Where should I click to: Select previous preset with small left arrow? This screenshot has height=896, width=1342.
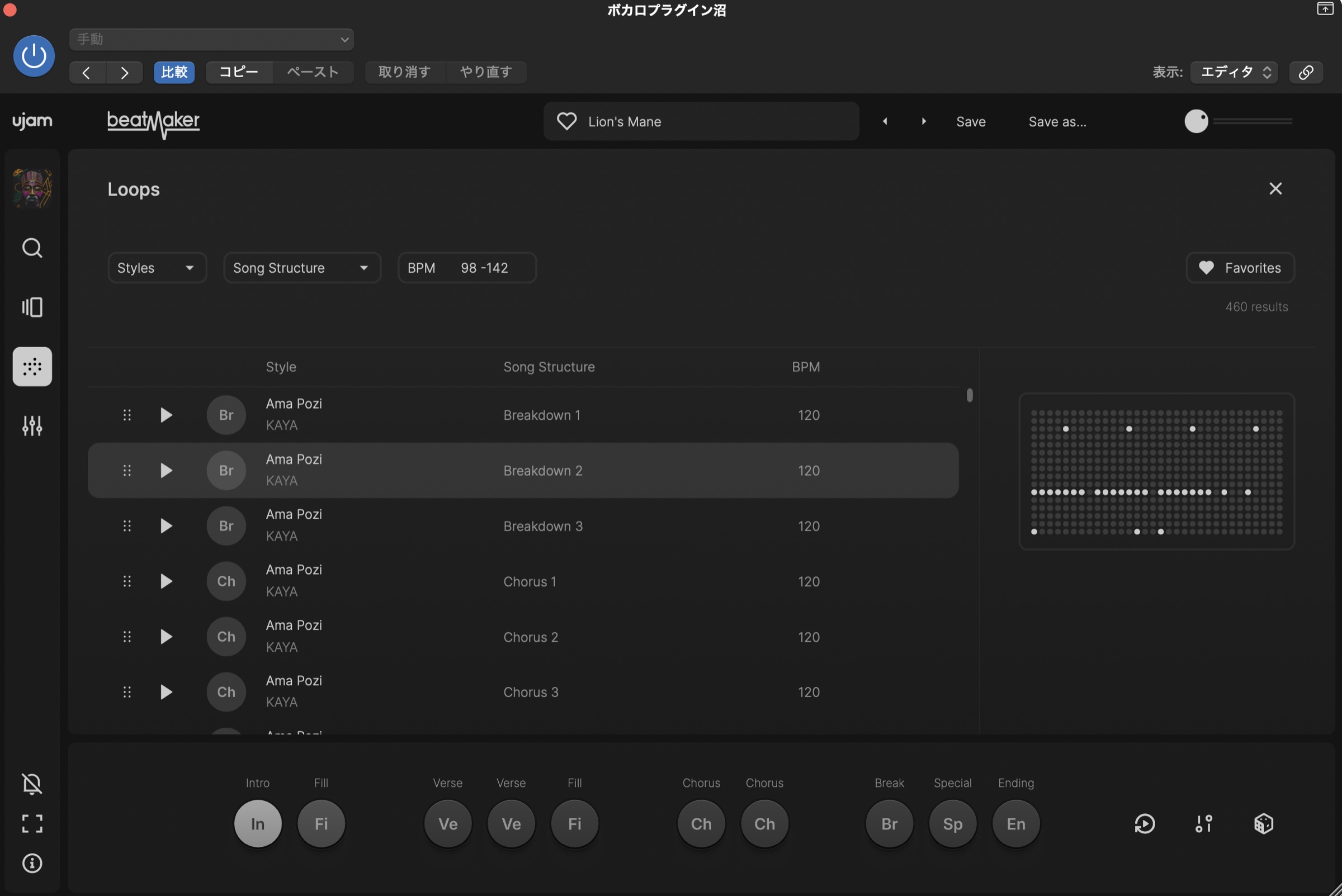click(885, 121)
